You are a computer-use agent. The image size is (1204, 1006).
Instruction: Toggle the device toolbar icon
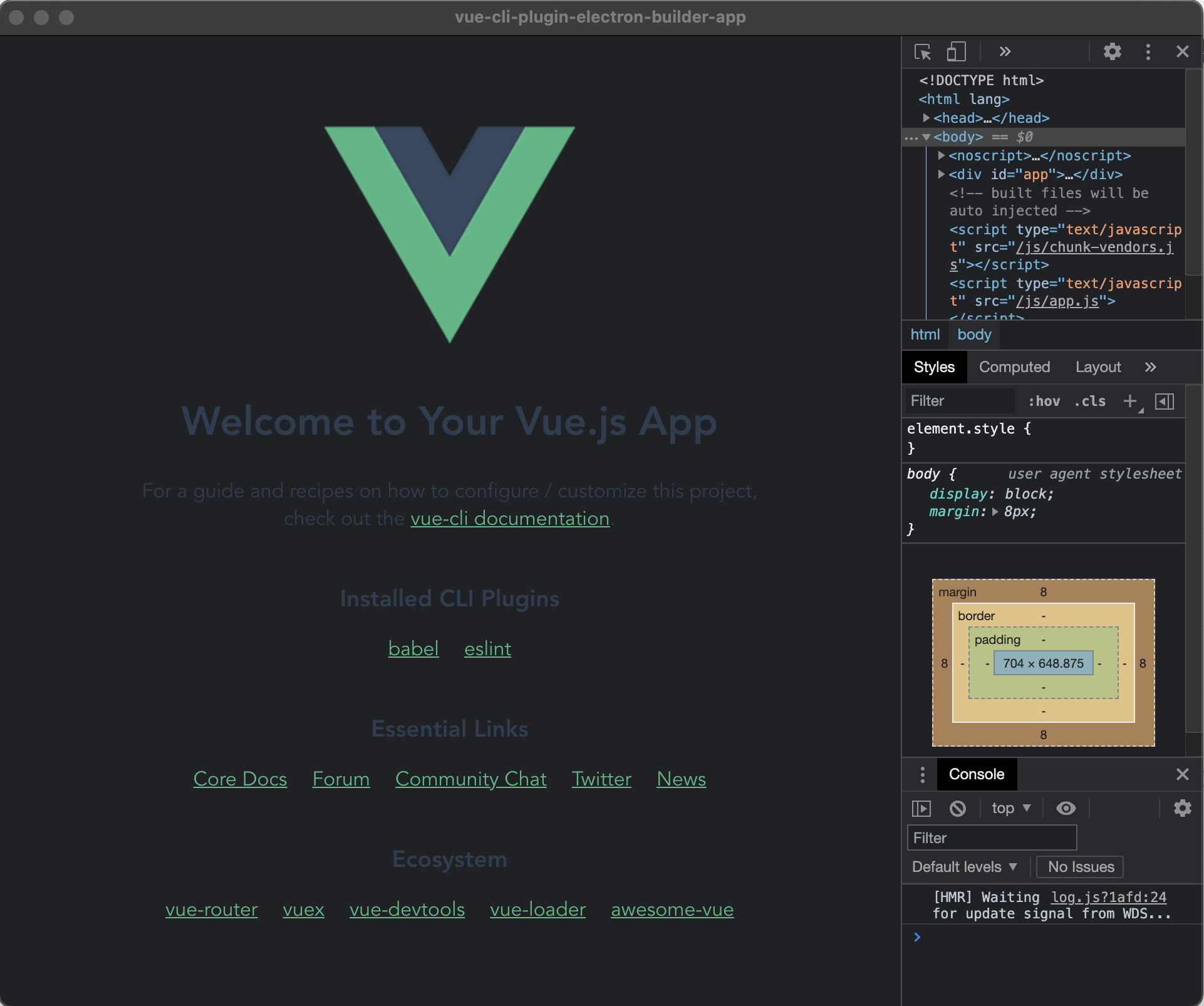[956, 52]
